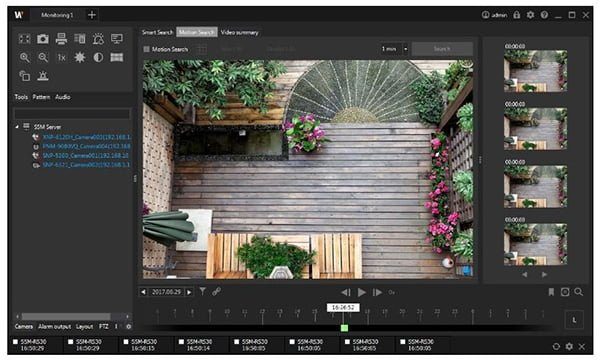The height and width of the screenshot is (360, 600).
Task: Open the panorama dewarp view icon
Action: point(117,57)
